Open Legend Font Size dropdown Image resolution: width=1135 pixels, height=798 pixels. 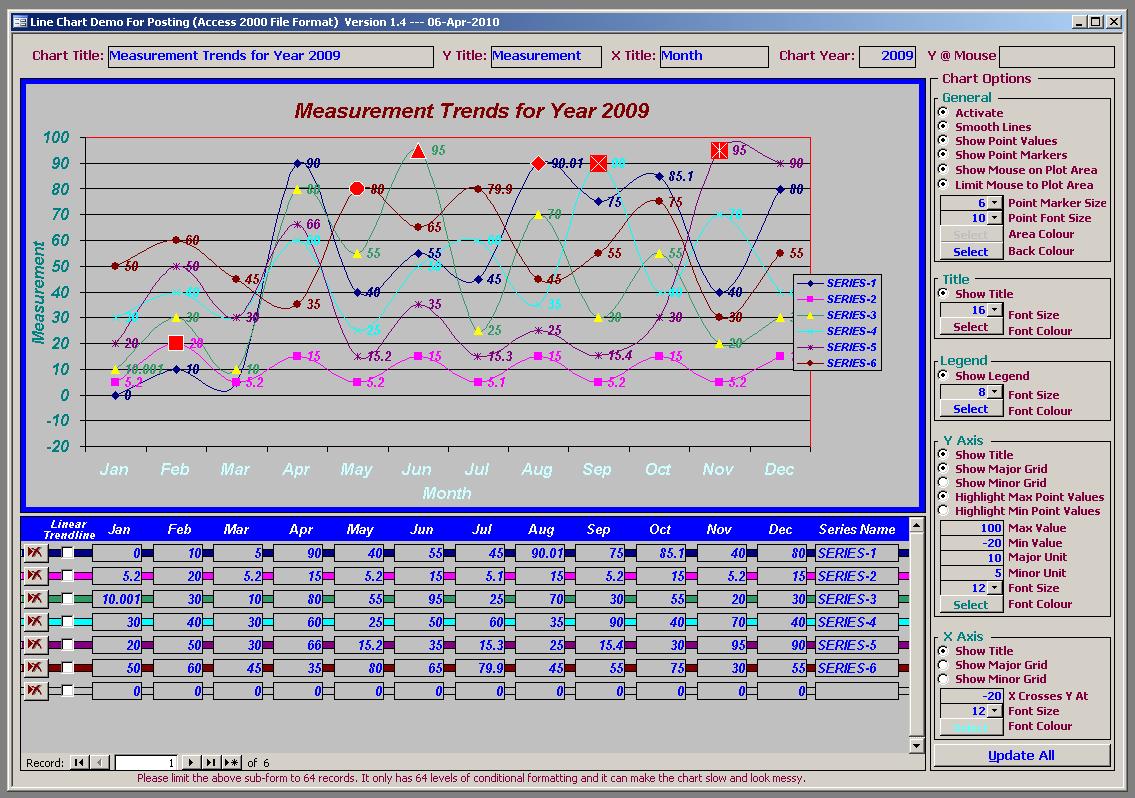pyautogui.click(x=995, y=392)
